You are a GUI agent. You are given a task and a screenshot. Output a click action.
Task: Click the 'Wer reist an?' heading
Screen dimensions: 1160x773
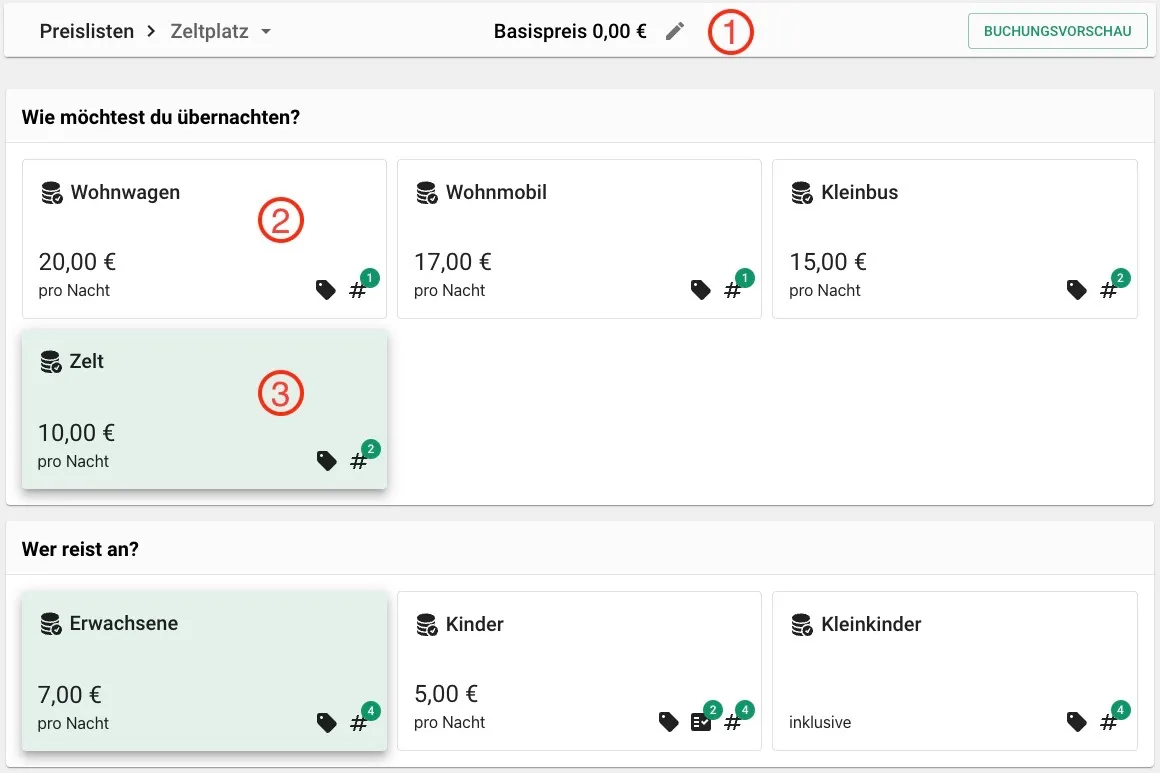(x=80, y=549)
